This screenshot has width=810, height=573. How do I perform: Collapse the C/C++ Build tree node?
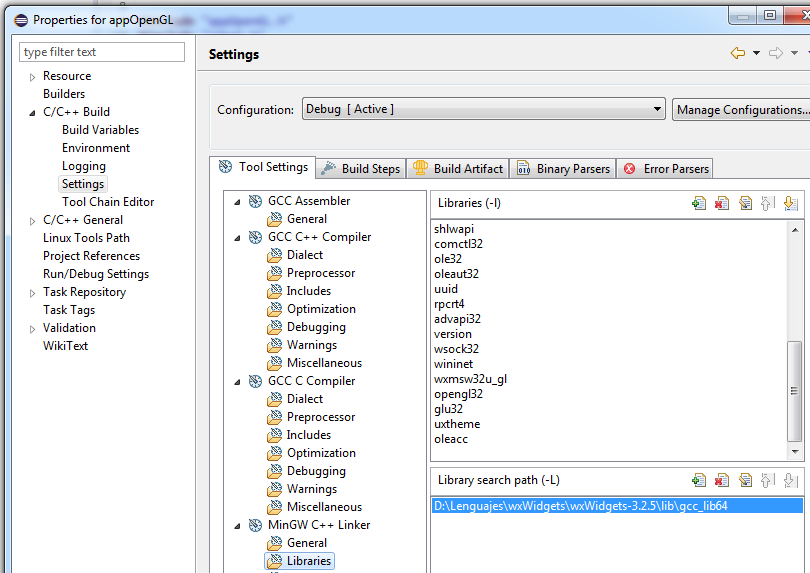(x=32, y=113)
